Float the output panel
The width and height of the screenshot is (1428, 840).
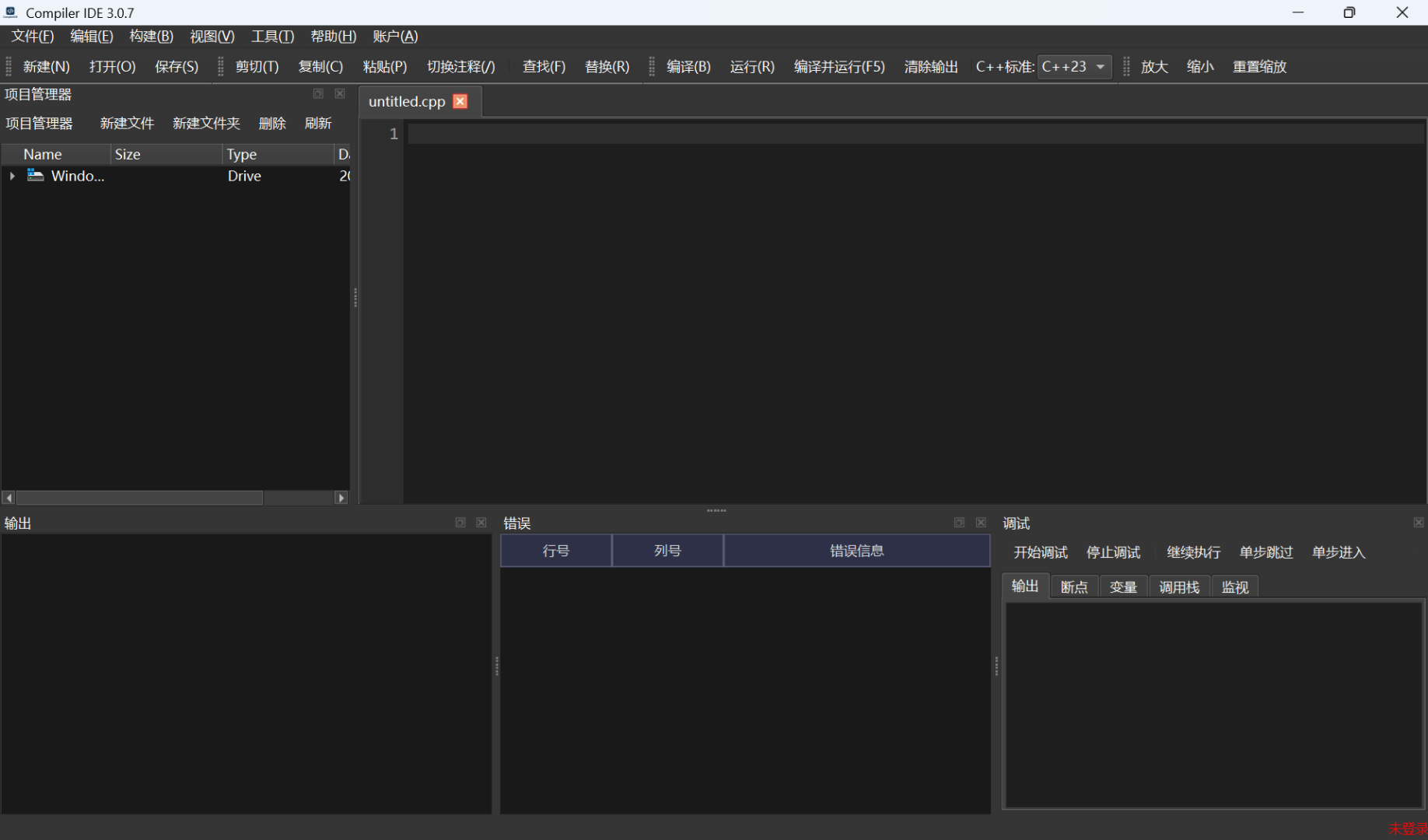coord(460,523)
